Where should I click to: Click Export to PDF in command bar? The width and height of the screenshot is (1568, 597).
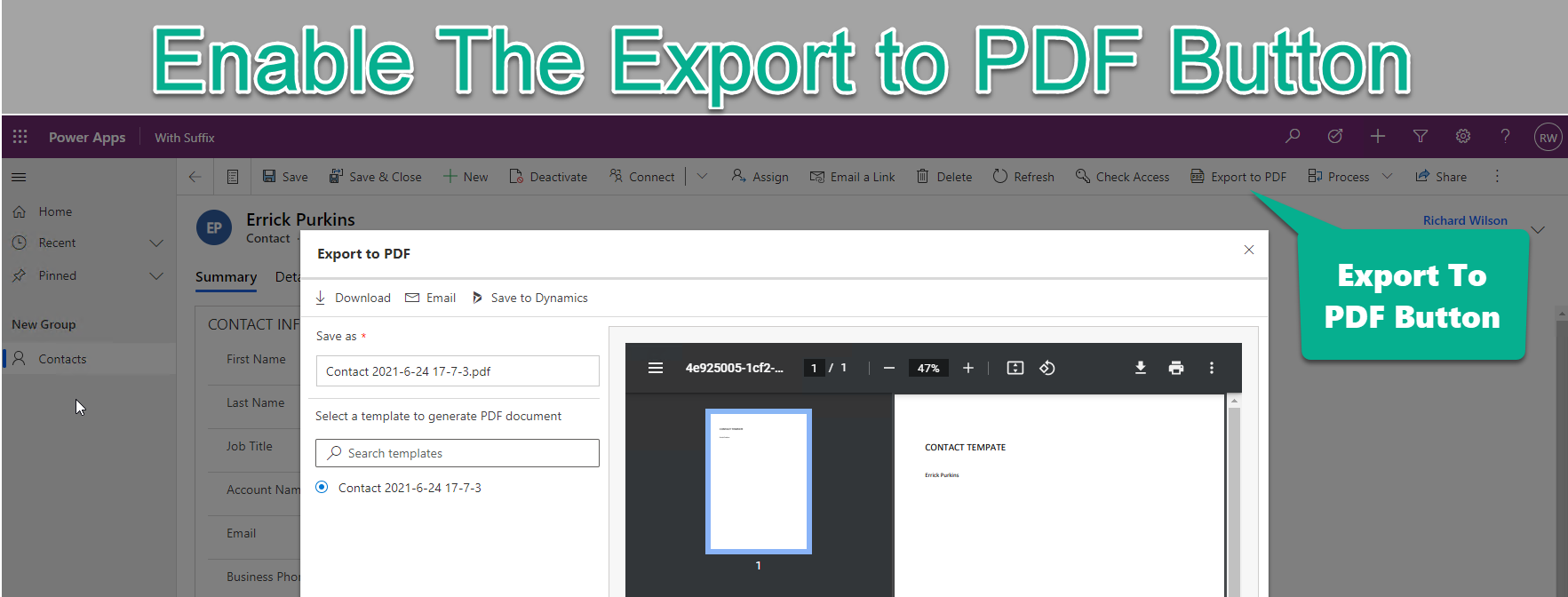coord(1238,177)
